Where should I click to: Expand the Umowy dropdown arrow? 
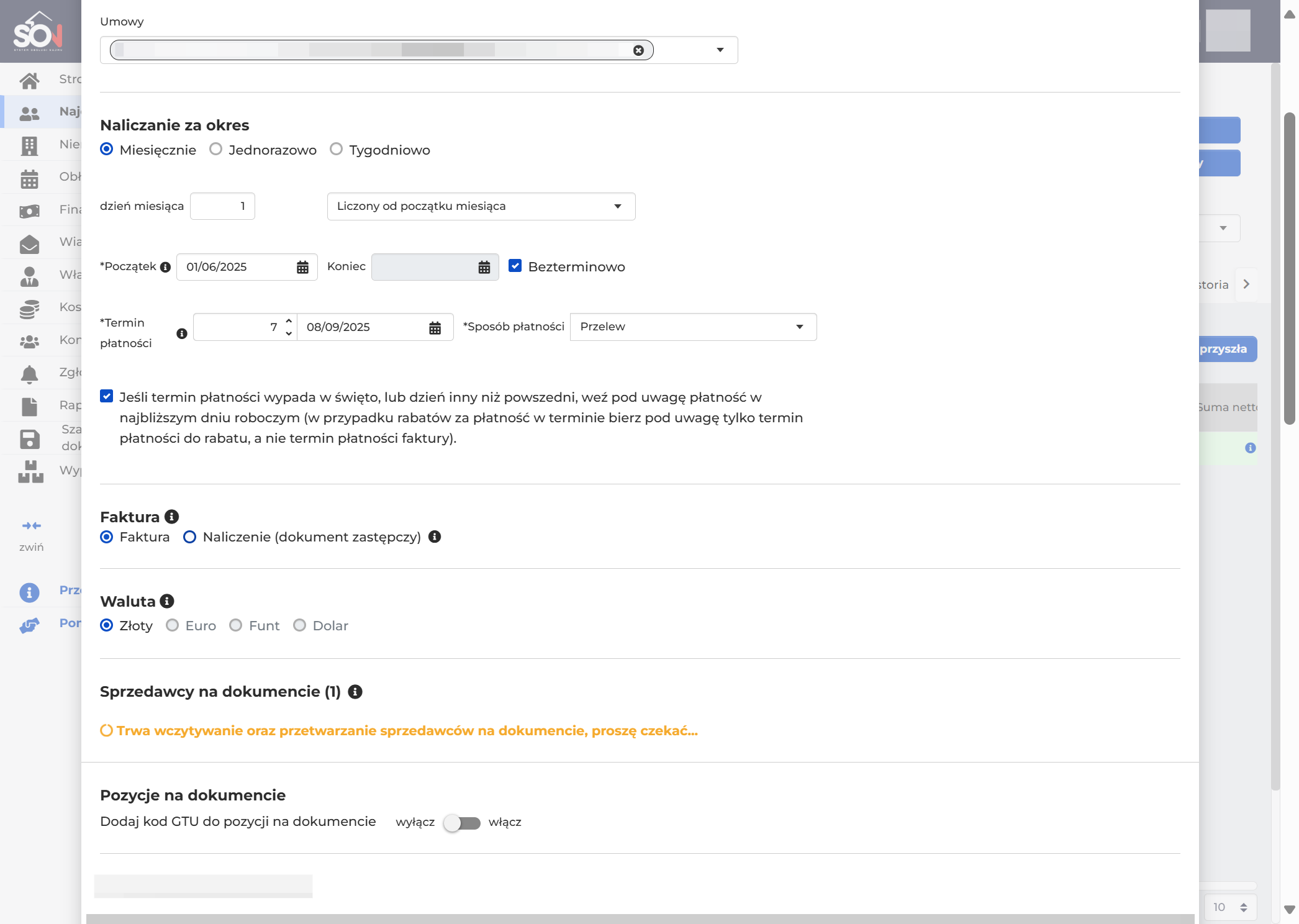tap(720, 50)
